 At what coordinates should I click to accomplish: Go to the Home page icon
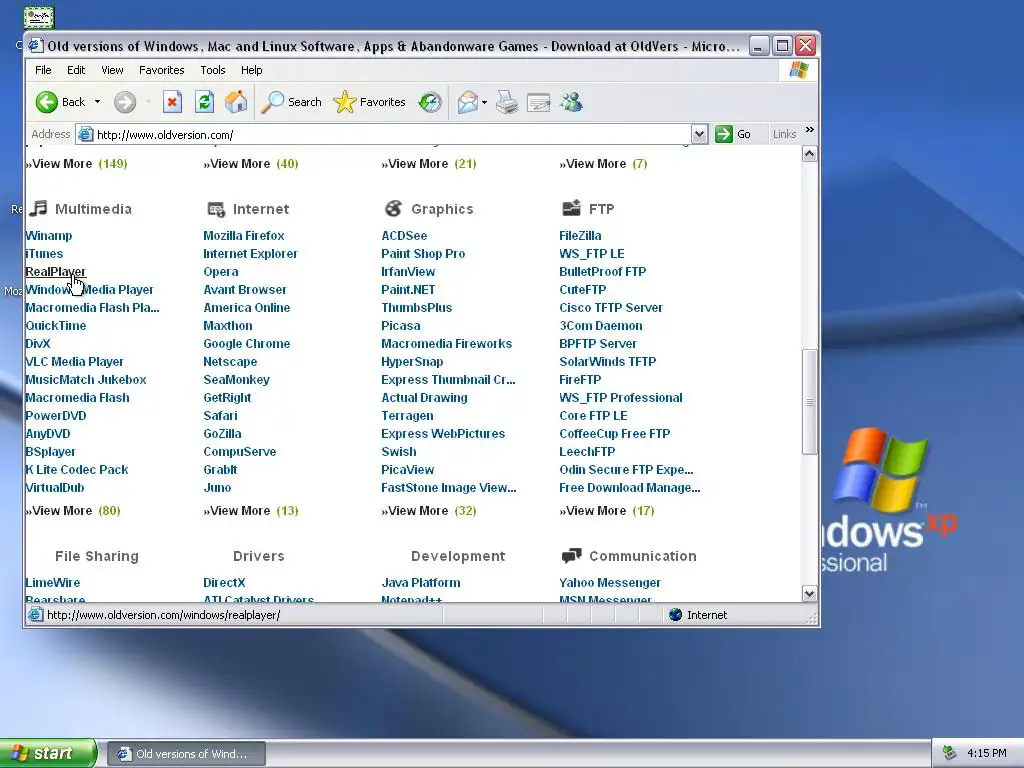(236, 102)
